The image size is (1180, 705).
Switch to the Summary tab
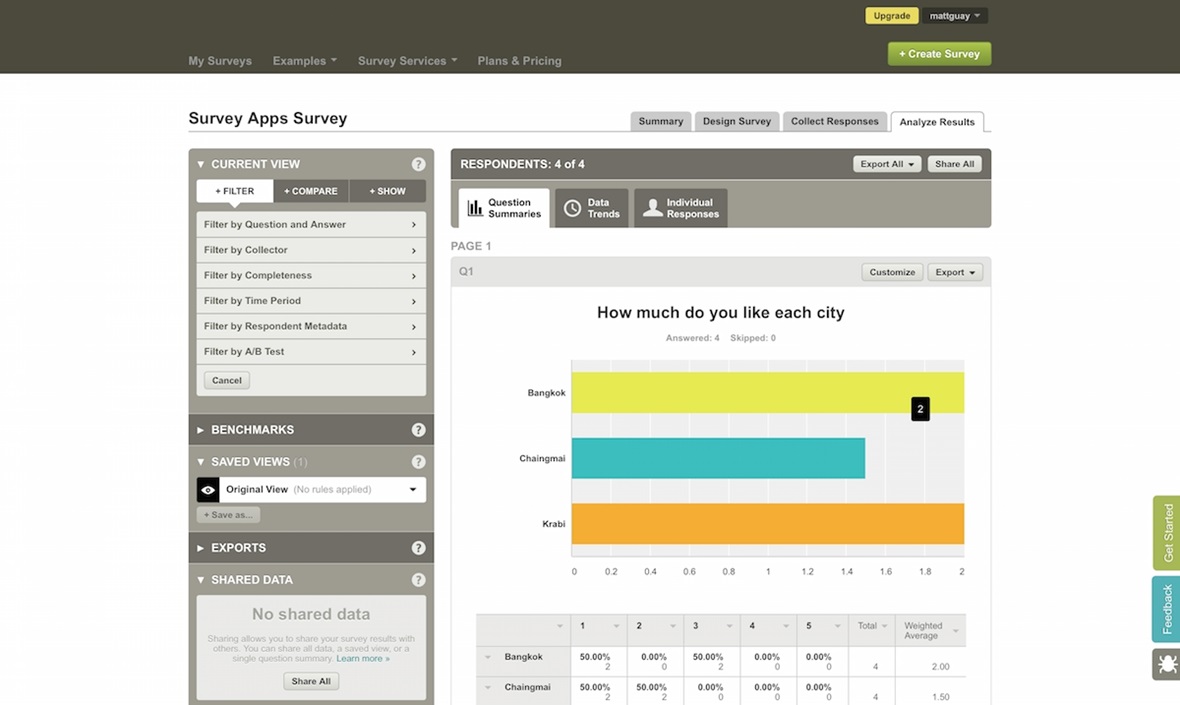pos(661,121)
